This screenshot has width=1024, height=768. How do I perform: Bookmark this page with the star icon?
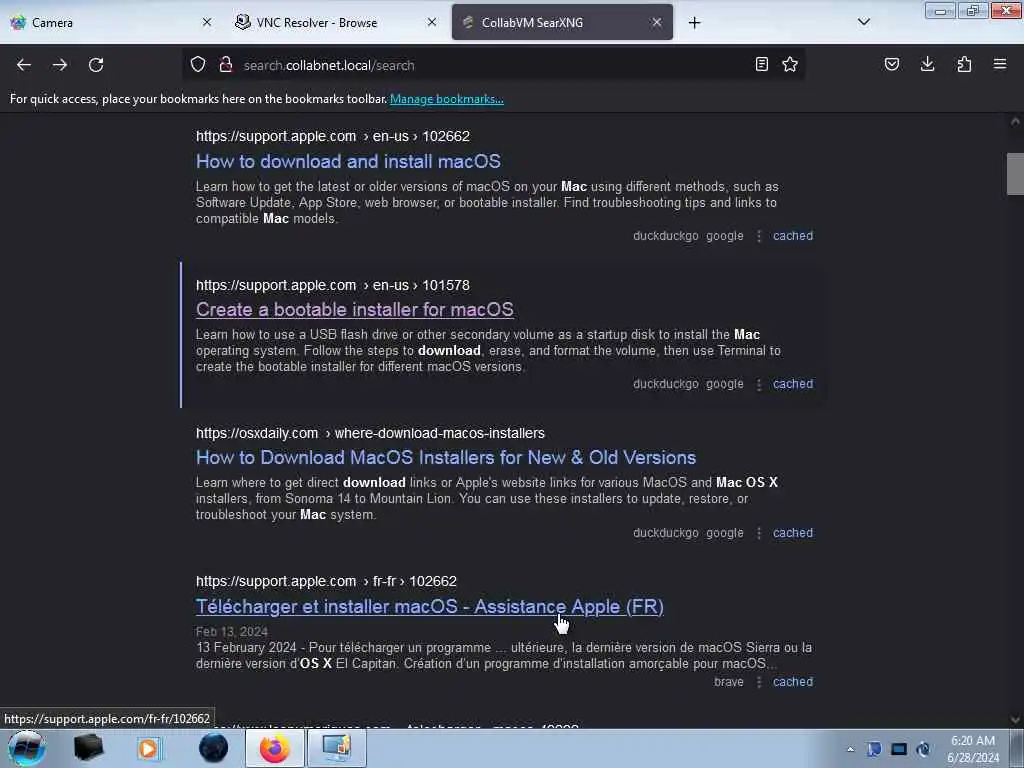tap(790, 65)
